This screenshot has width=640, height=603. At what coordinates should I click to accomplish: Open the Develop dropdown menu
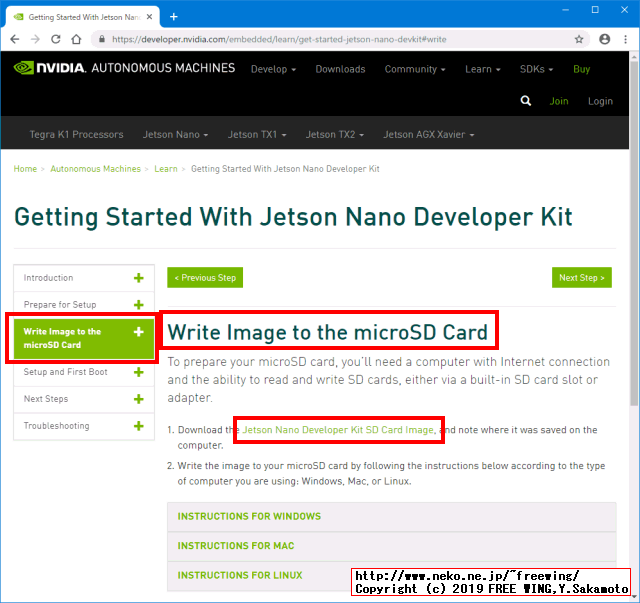tap(273, 69)
